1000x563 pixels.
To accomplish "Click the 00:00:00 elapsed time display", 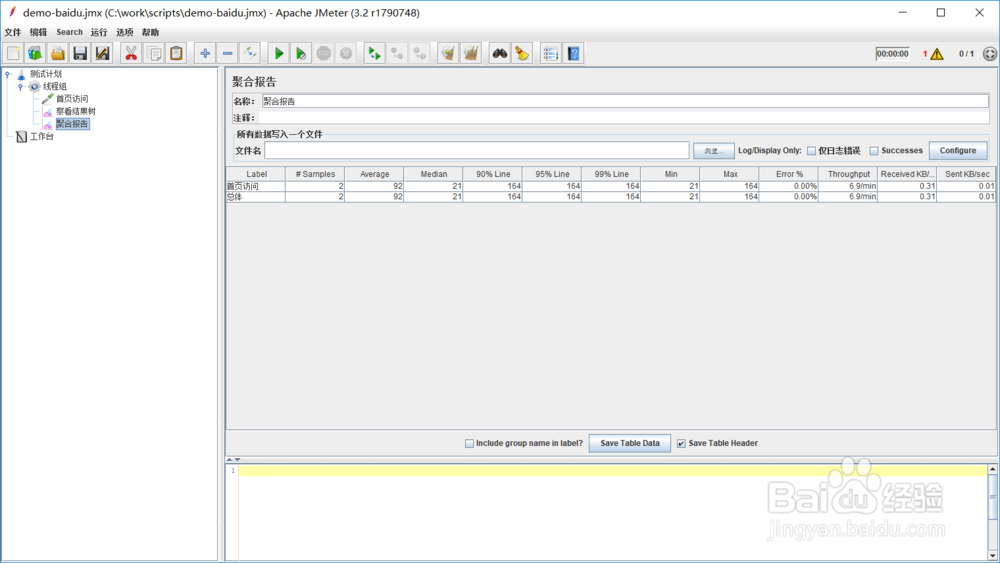I will (x=892, y=54).
